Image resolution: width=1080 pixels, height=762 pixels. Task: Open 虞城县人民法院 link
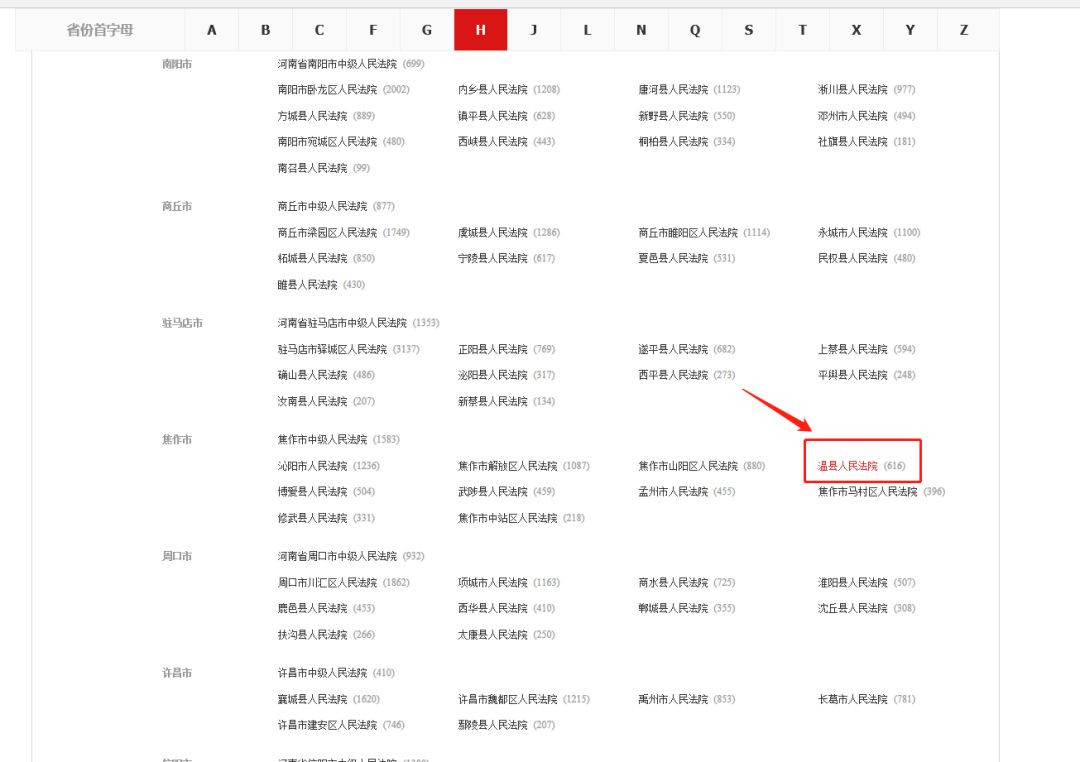492,232
